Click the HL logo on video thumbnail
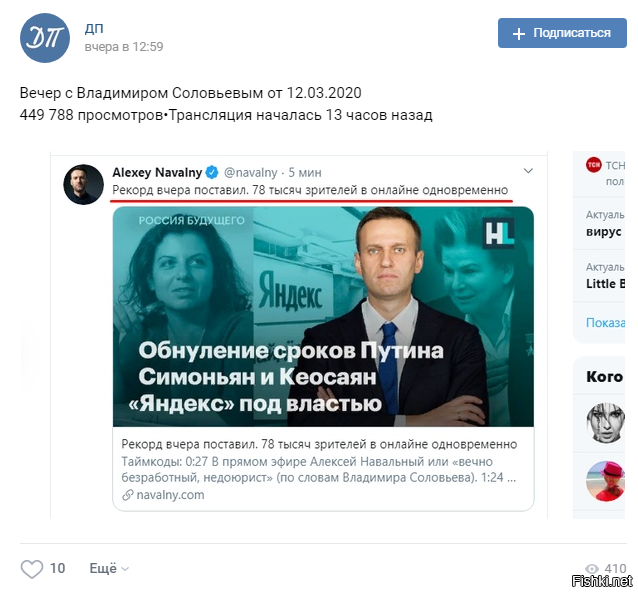The image size is (638, 593). (x=498, y=234)
